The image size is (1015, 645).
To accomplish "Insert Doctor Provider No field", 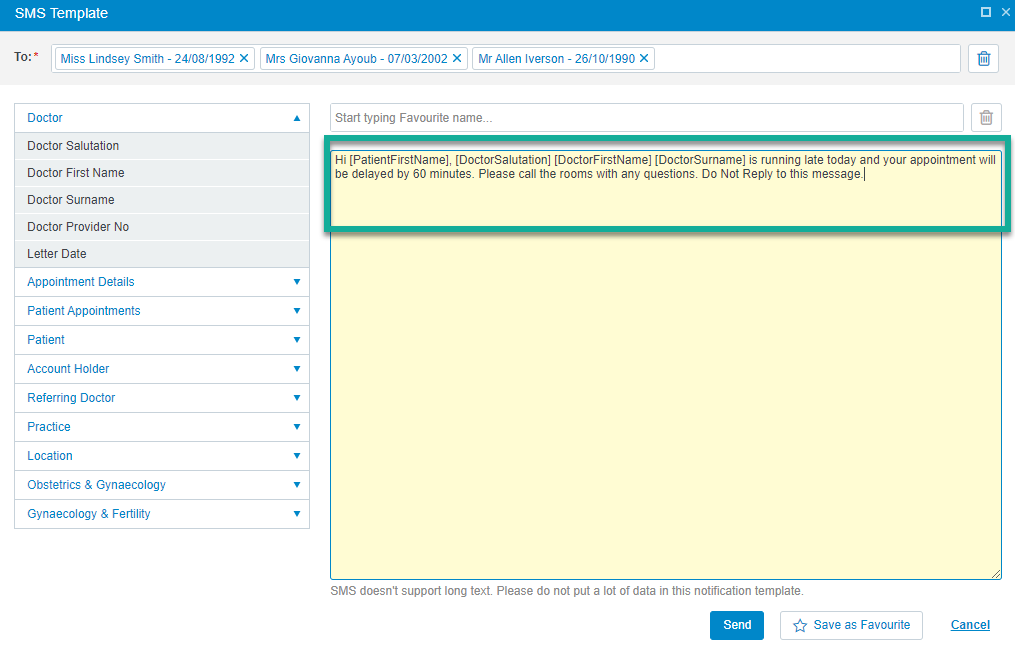I will [x=162, y=227].
